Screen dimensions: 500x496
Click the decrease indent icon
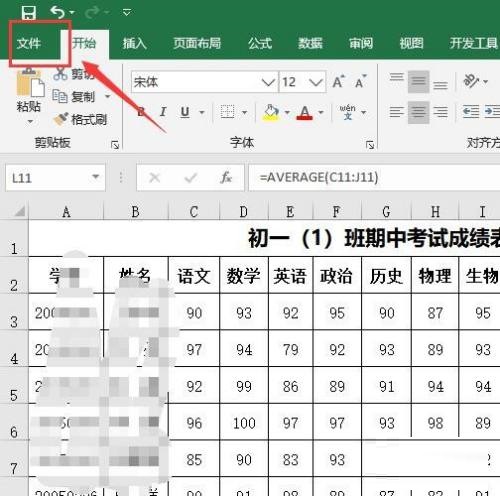(x=471, y=111)
